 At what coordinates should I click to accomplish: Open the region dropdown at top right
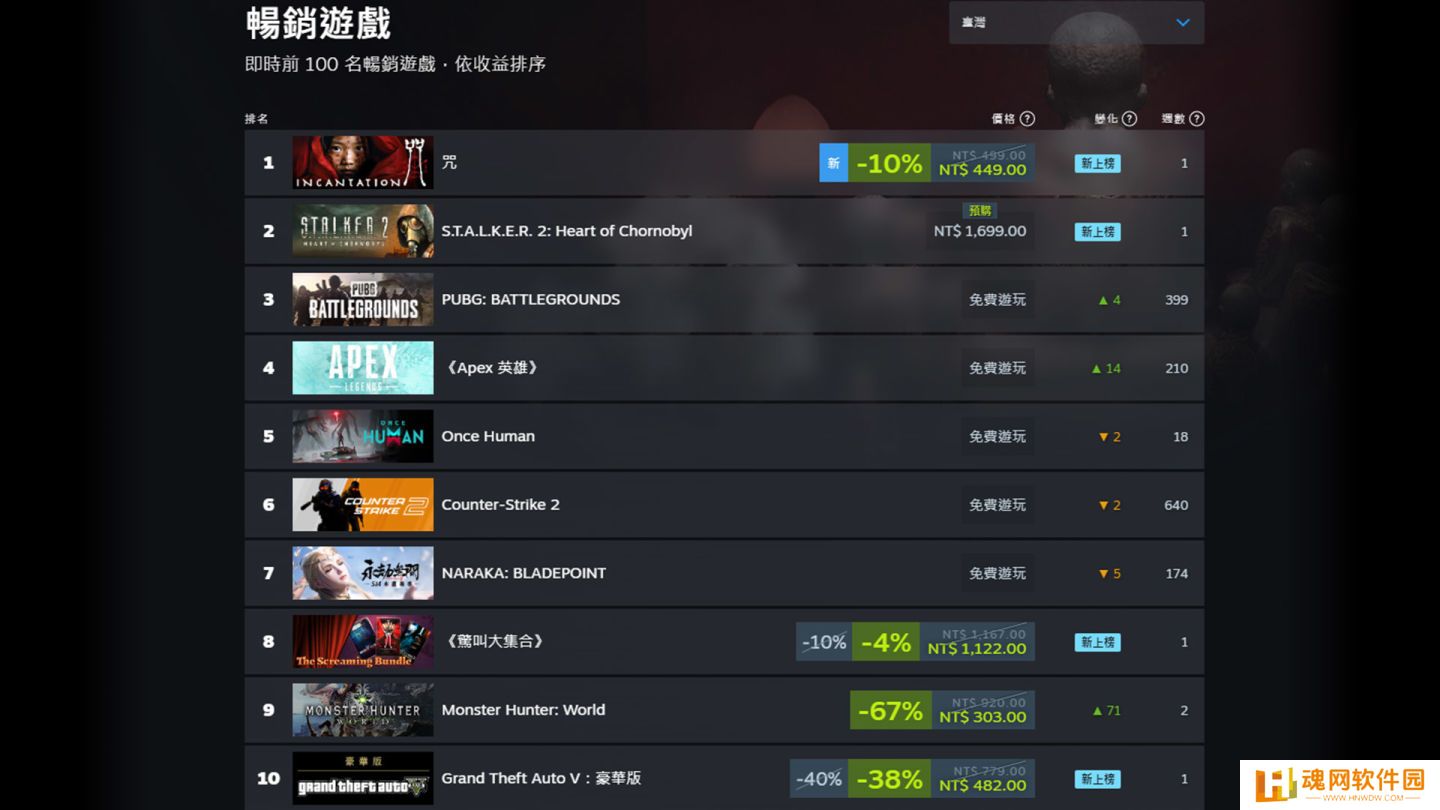pos(1076,22)
